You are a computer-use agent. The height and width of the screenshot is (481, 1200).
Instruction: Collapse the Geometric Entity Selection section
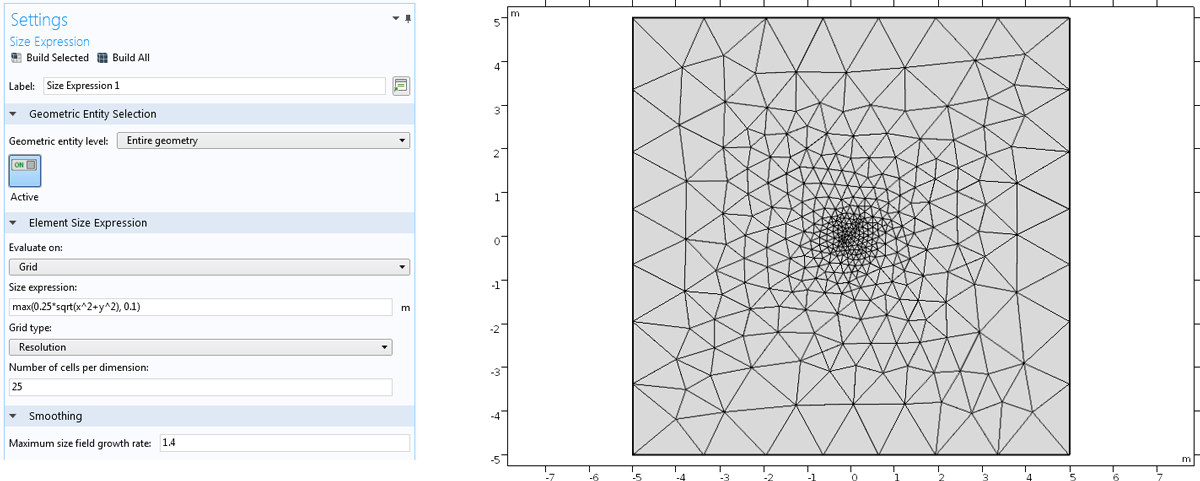point(13,114)
